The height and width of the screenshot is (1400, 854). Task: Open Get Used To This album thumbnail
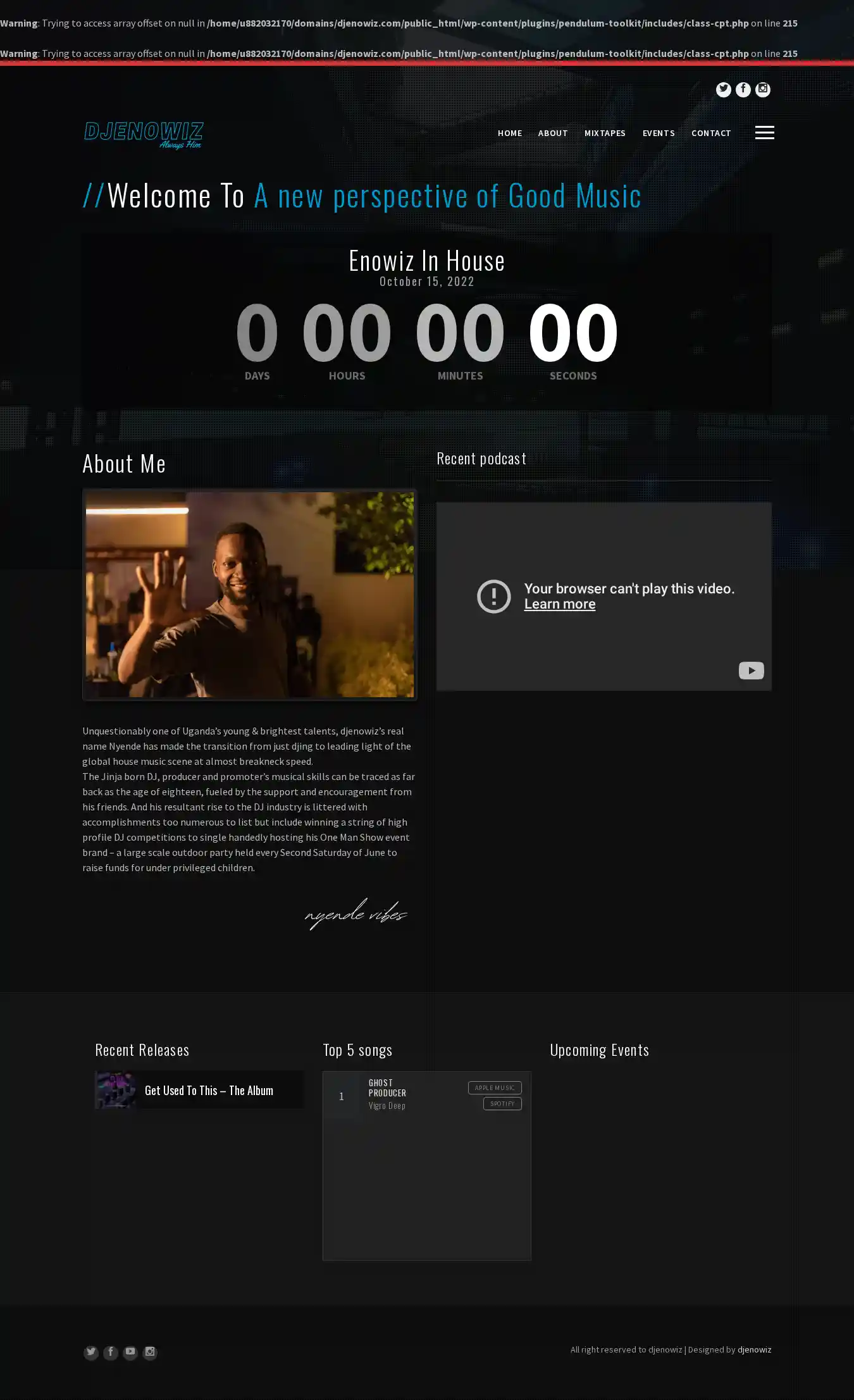tap(115, 1089)
